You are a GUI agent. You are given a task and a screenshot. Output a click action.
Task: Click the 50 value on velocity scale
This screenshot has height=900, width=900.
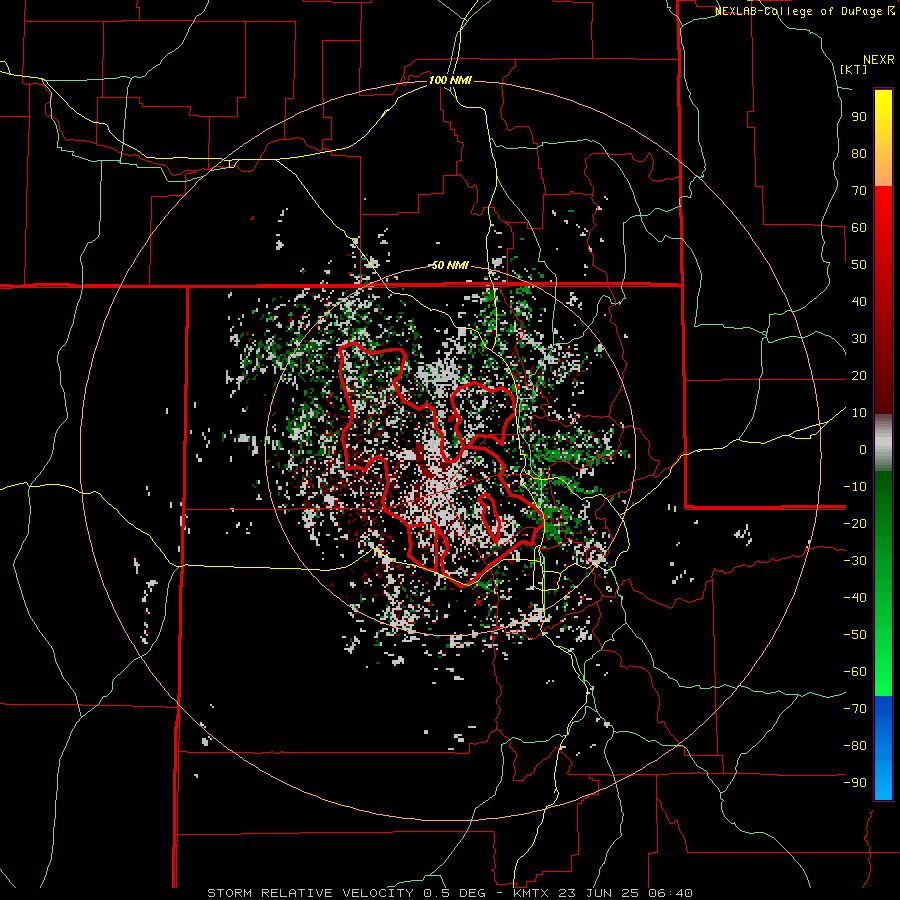[859, 265]
